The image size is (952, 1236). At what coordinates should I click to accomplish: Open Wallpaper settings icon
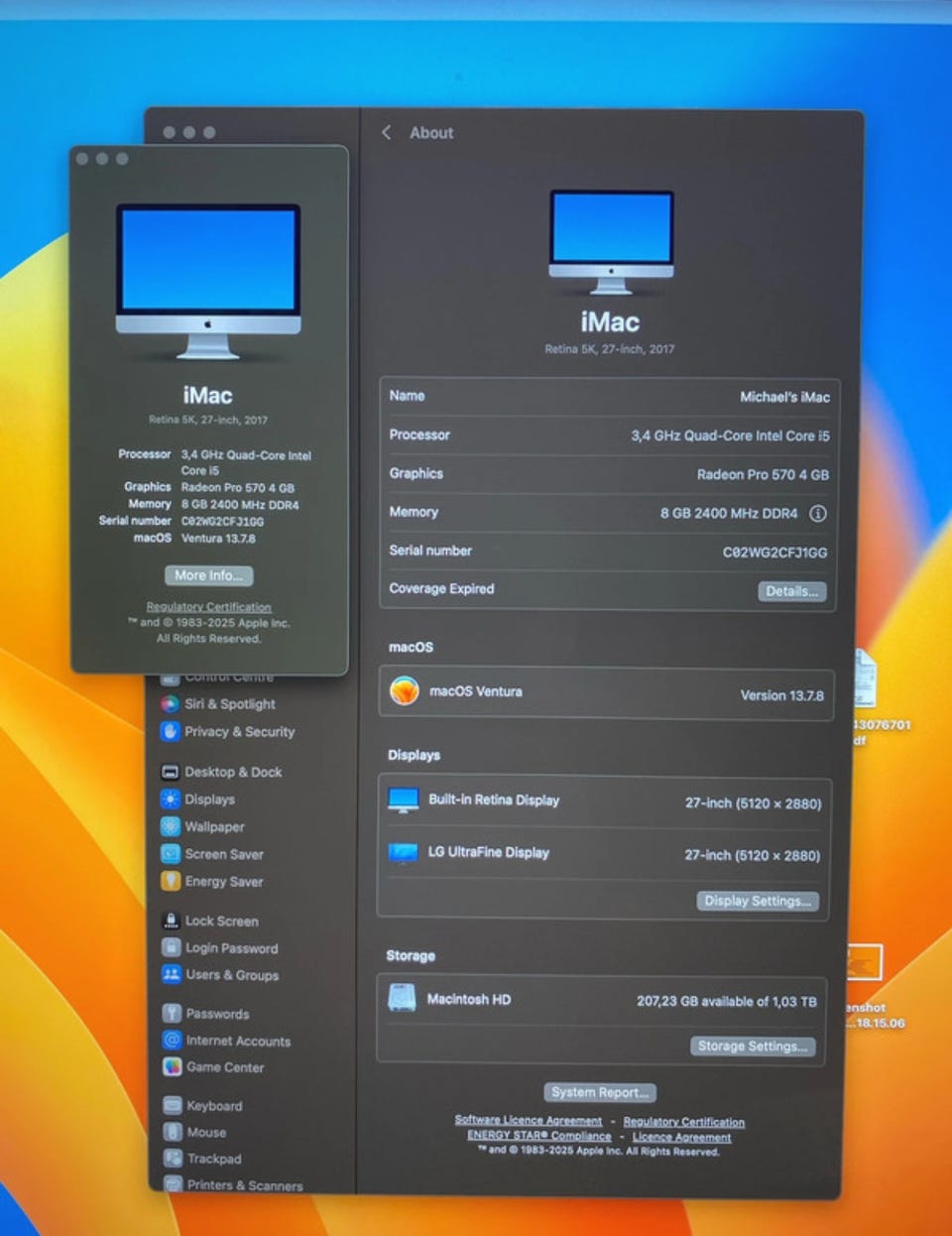[x=170, y=826]
